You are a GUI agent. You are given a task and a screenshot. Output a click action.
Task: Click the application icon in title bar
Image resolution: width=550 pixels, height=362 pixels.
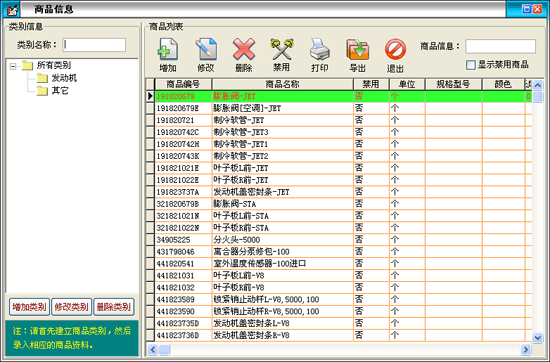tap(11, 9)
